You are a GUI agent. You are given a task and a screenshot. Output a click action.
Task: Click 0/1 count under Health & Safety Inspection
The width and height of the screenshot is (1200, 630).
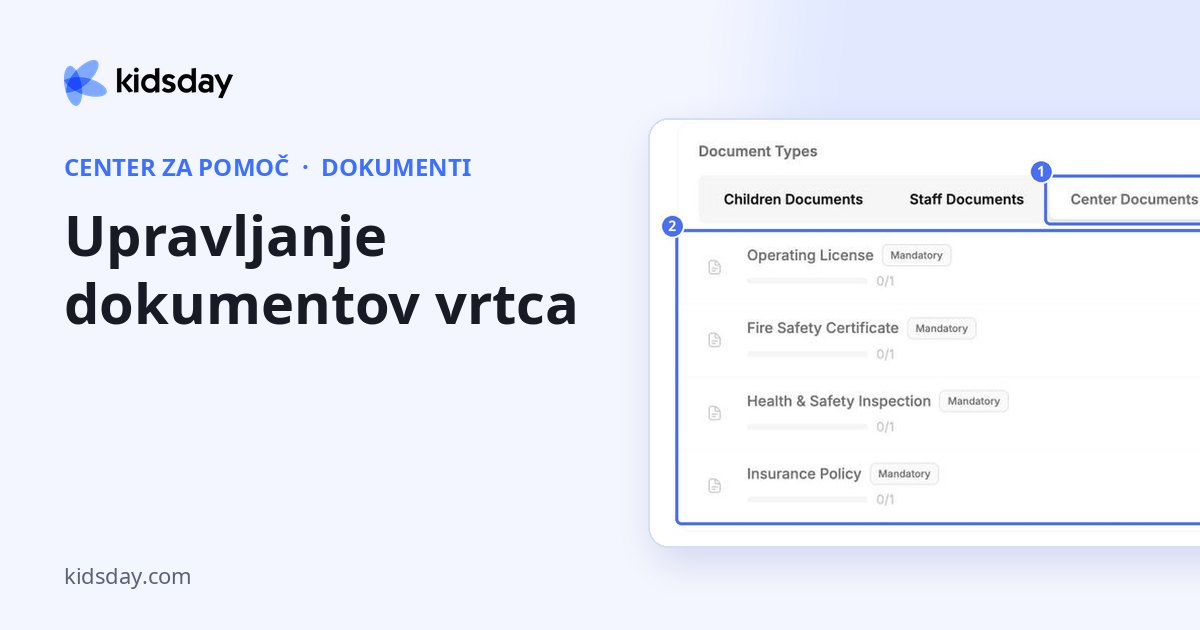885,427
